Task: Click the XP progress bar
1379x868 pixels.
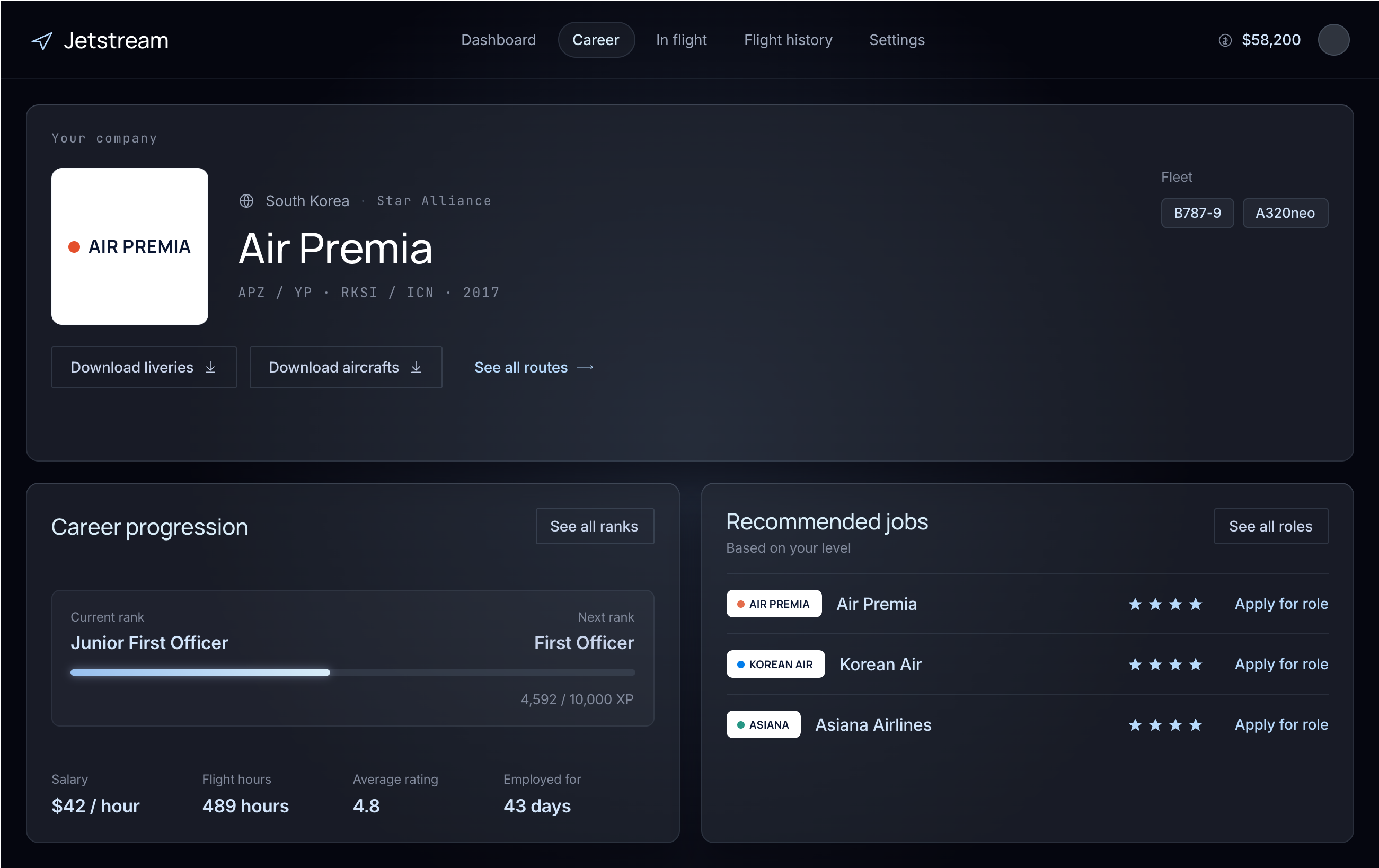Action: 353,672
